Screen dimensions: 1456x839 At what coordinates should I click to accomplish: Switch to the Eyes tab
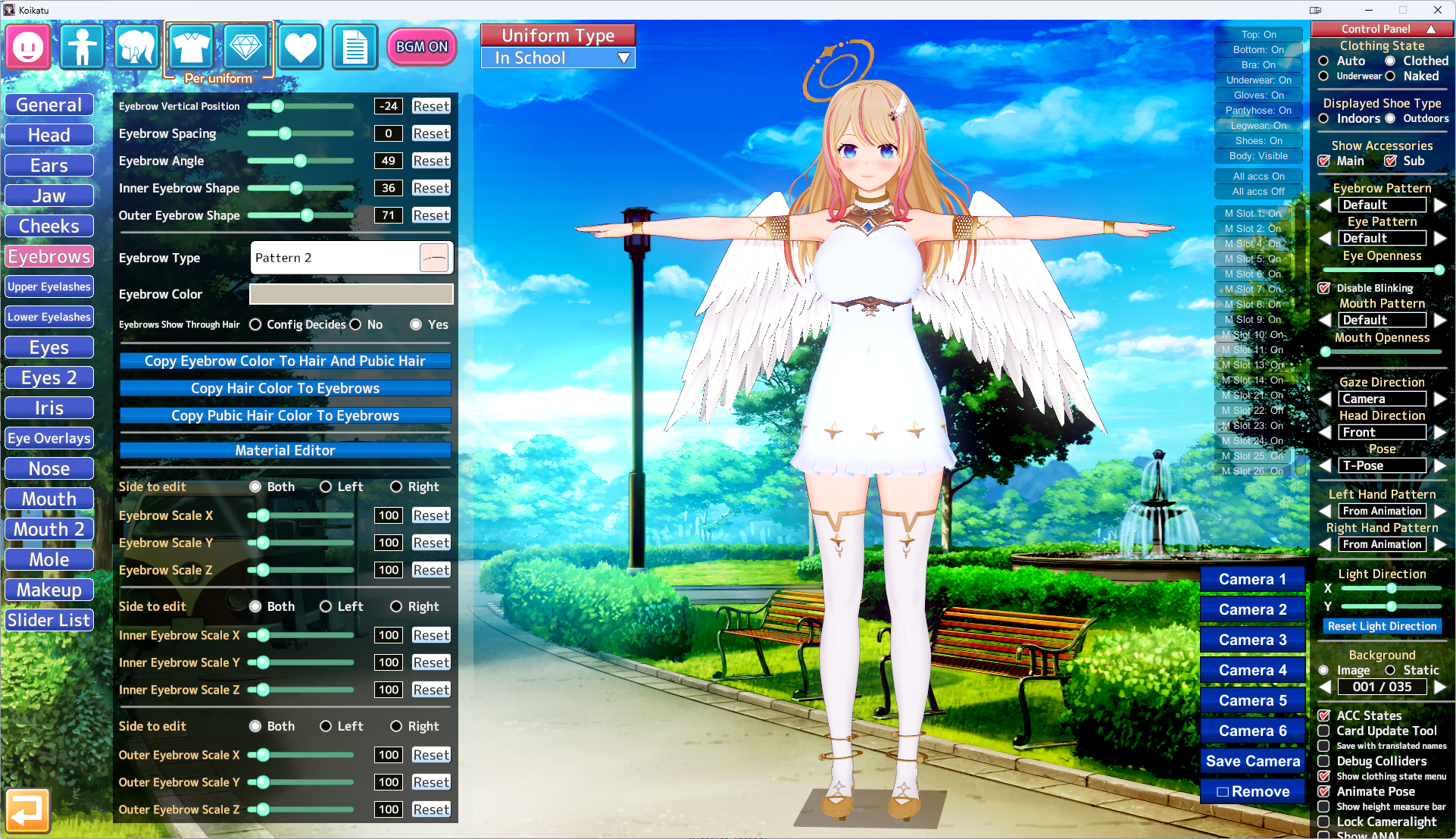(x=49, y=347)
